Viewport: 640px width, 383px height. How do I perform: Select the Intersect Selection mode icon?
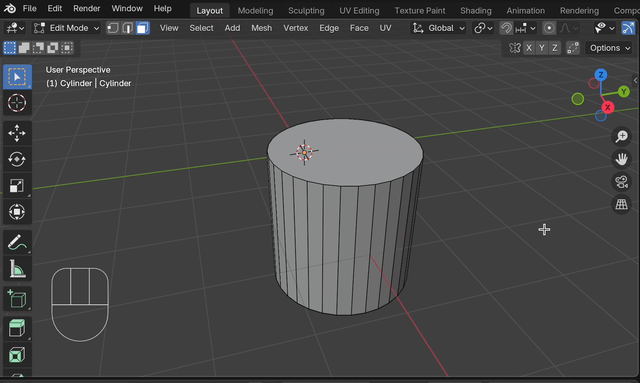coord(67,48)
